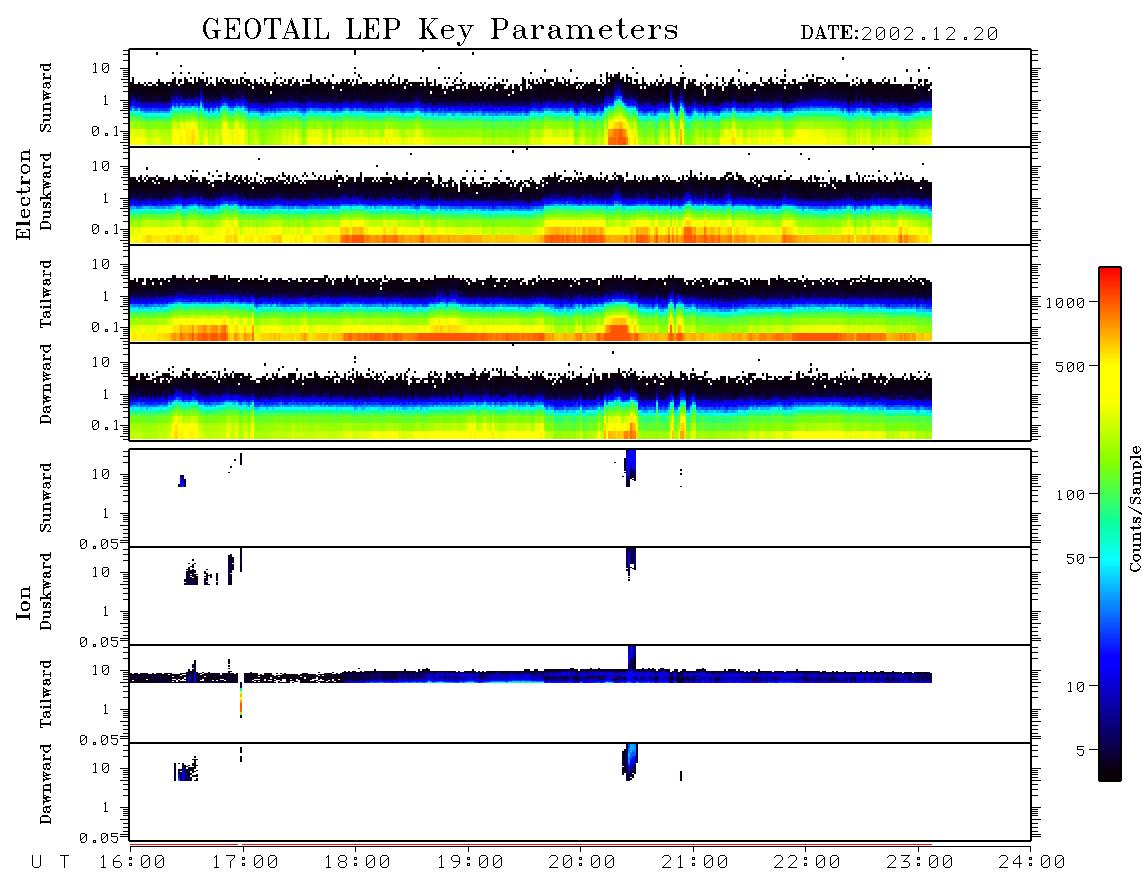The height and width of the screenshot is (880, 1142).
Task: Click the Electron axis group label
Action: pos(24,194)
